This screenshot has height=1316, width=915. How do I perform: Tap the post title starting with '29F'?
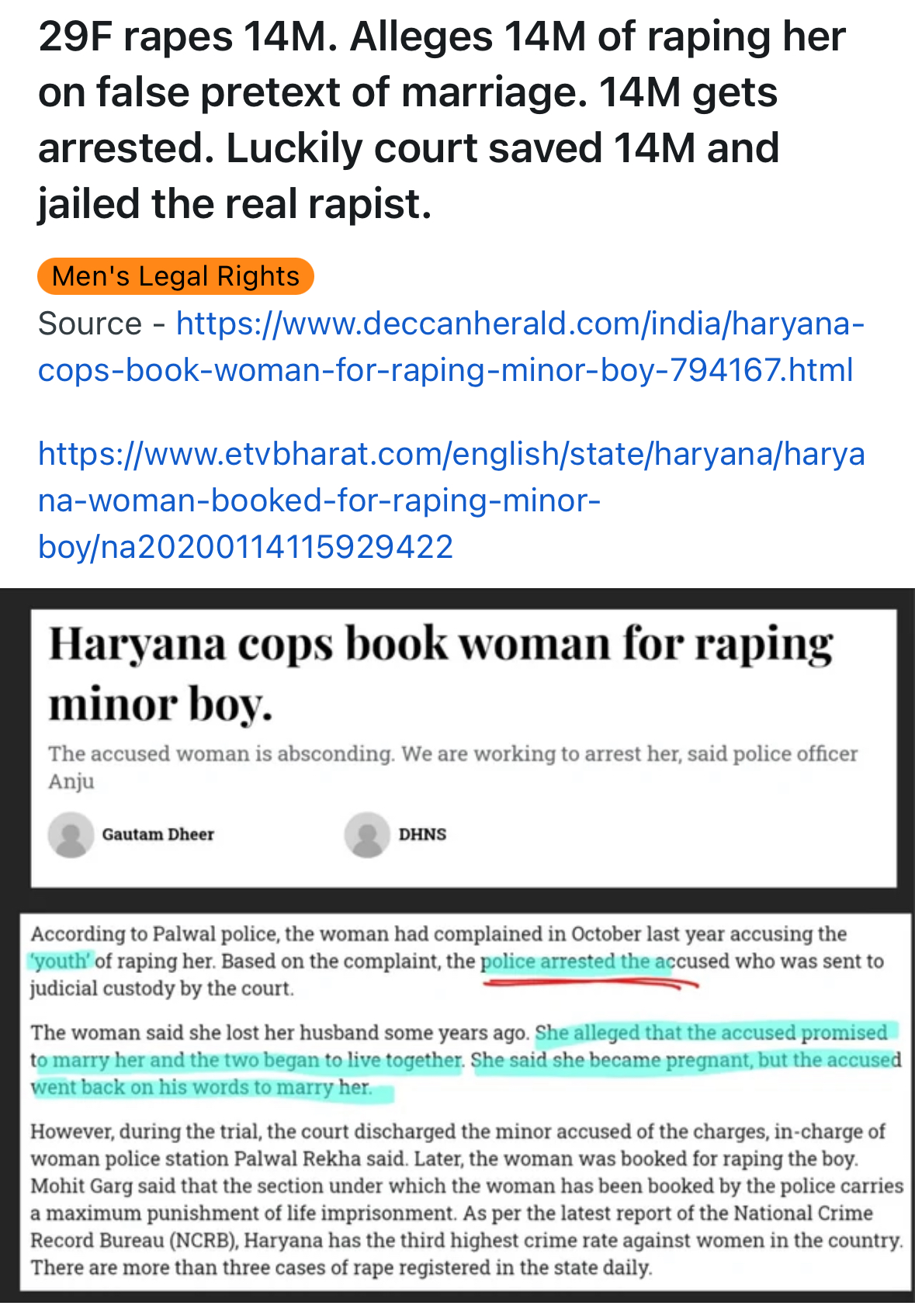click(x=442, y=120)
